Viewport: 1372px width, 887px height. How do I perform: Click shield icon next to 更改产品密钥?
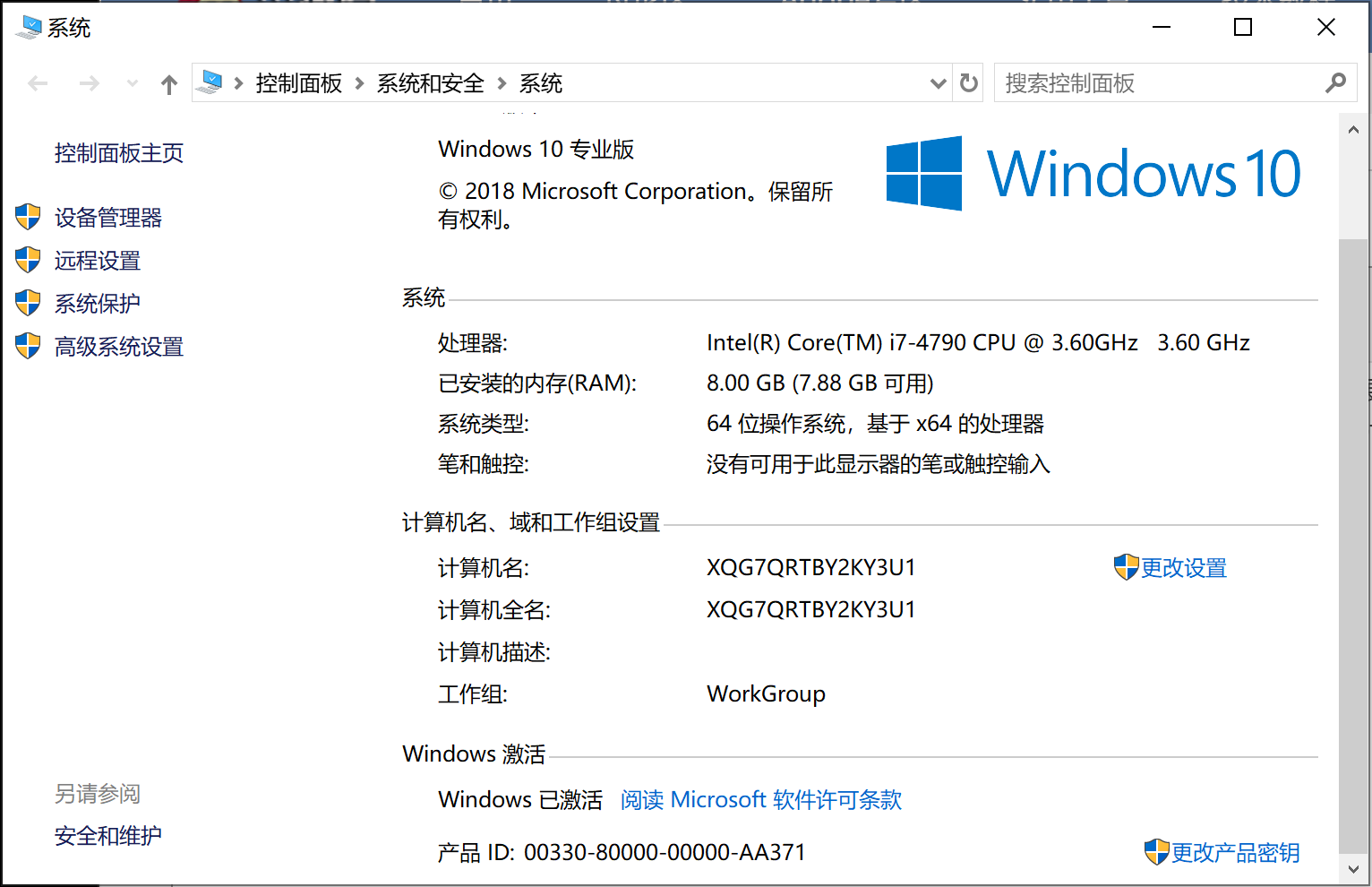pos(1157,852)
